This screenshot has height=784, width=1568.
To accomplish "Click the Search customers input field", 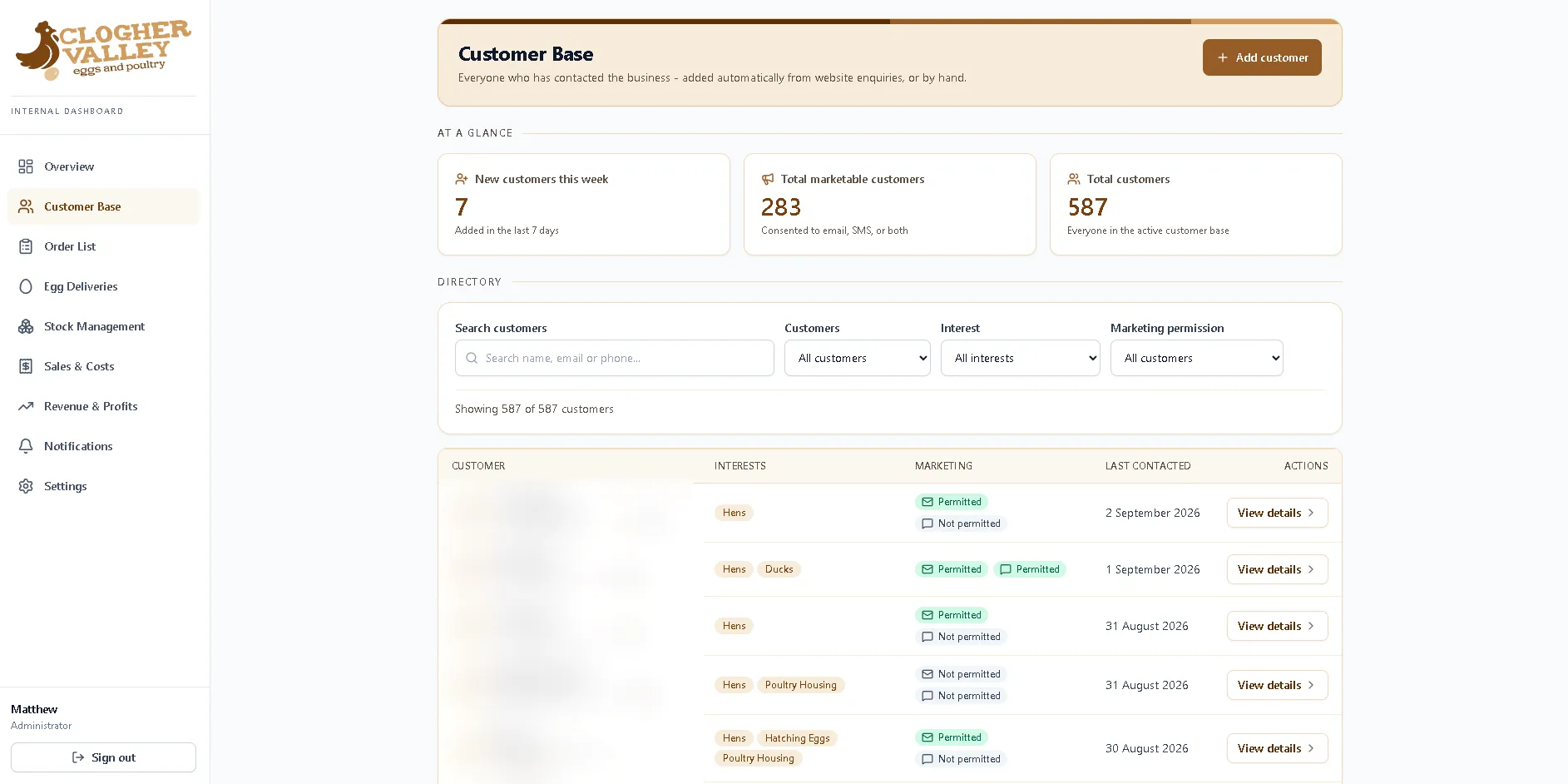I will click(x=615, y=358).
